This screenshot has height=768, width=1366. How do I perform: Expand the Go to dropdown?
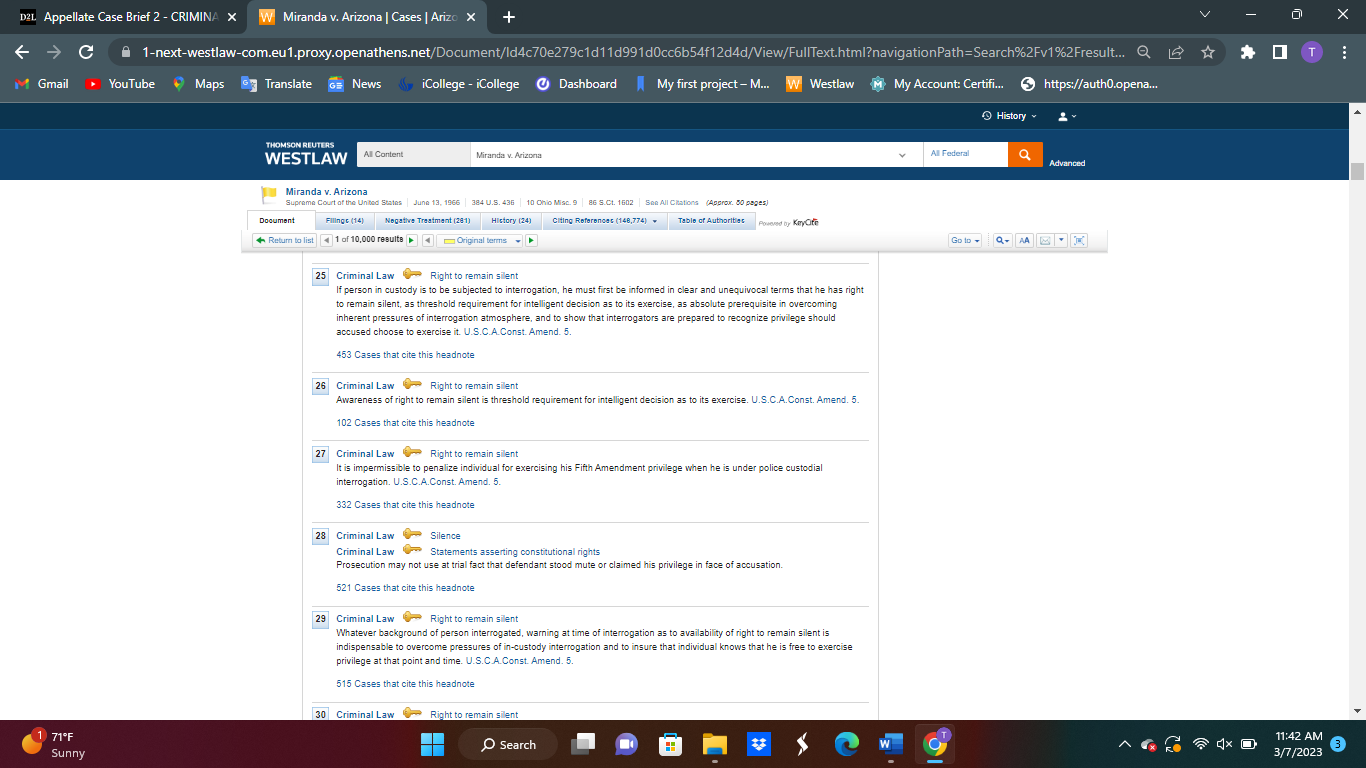pos(964,240)
